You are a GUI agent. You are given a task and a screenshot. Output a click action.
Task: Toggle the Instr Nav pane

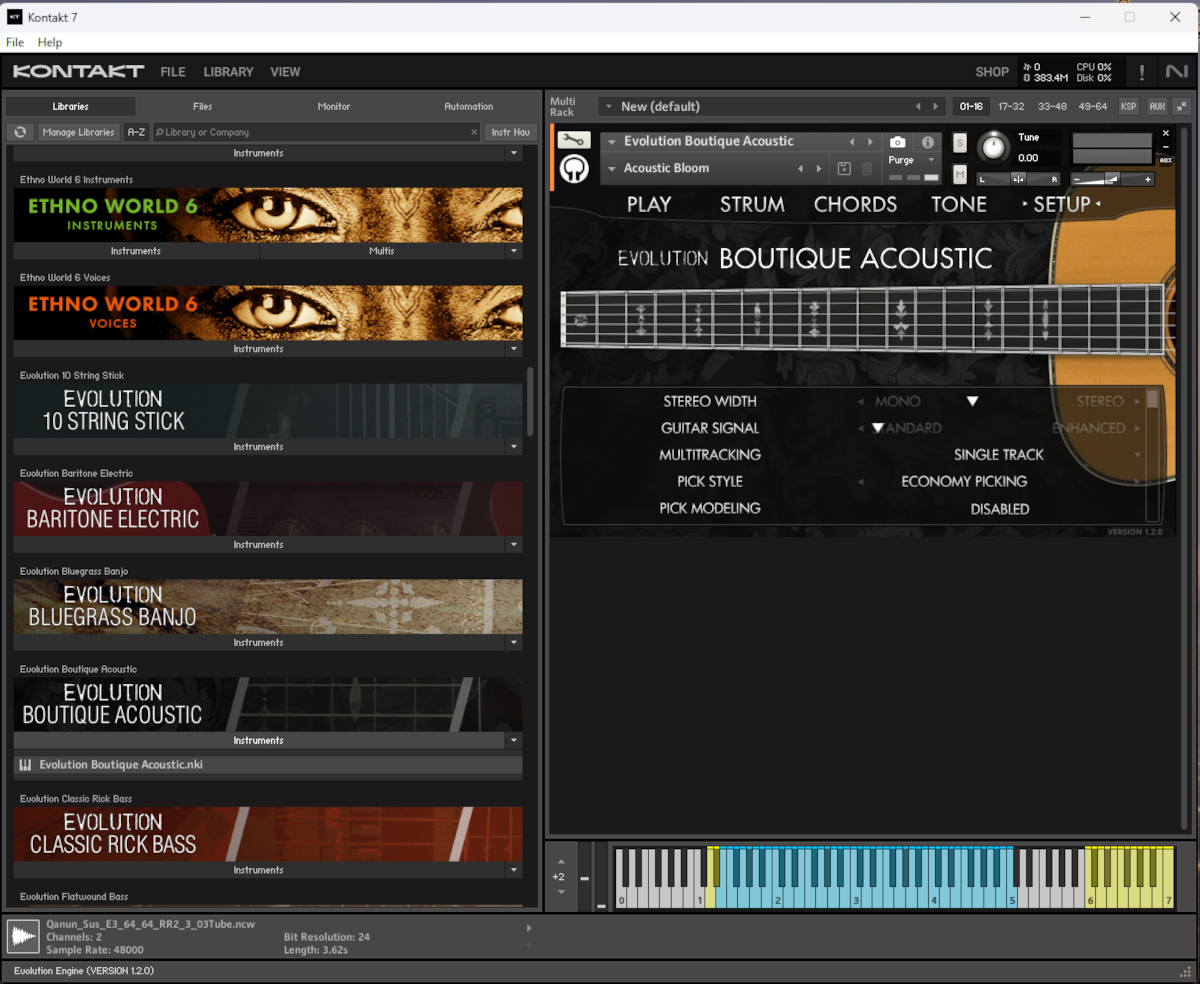pyautogui.click(x=510, y=132)
